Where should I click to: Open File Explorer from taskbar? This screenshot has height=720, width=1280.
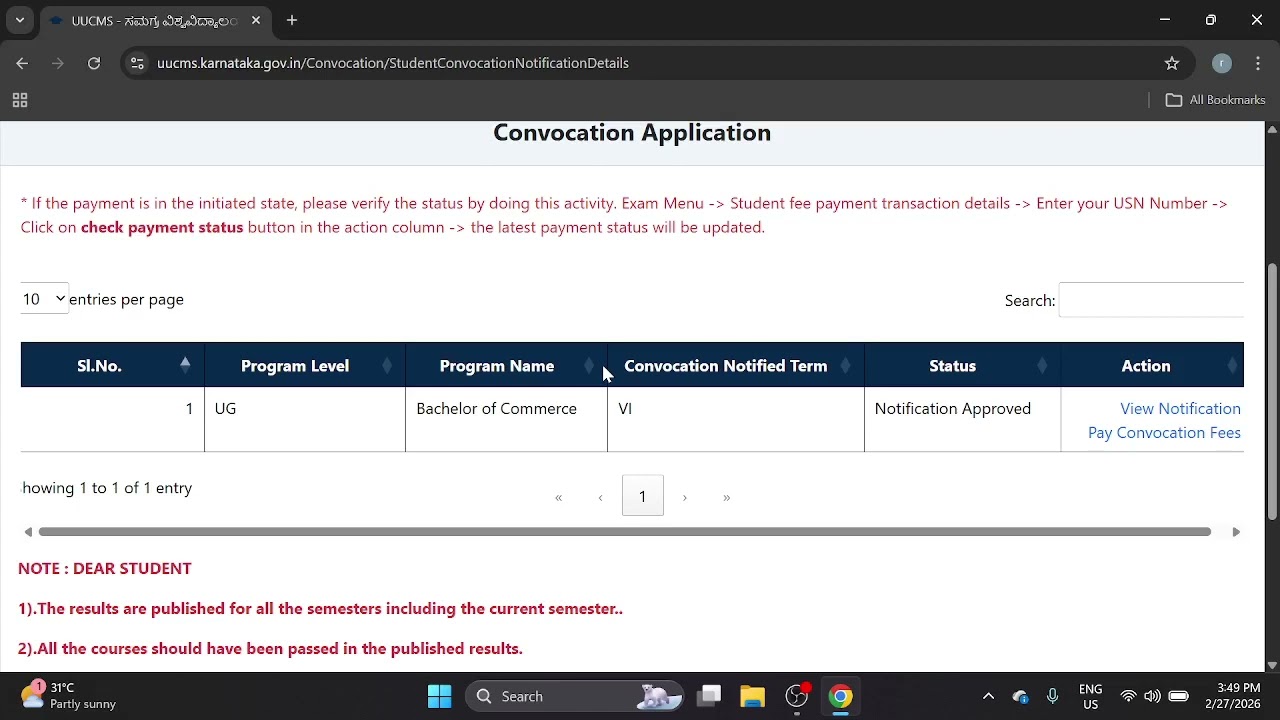tap(752, 696)
